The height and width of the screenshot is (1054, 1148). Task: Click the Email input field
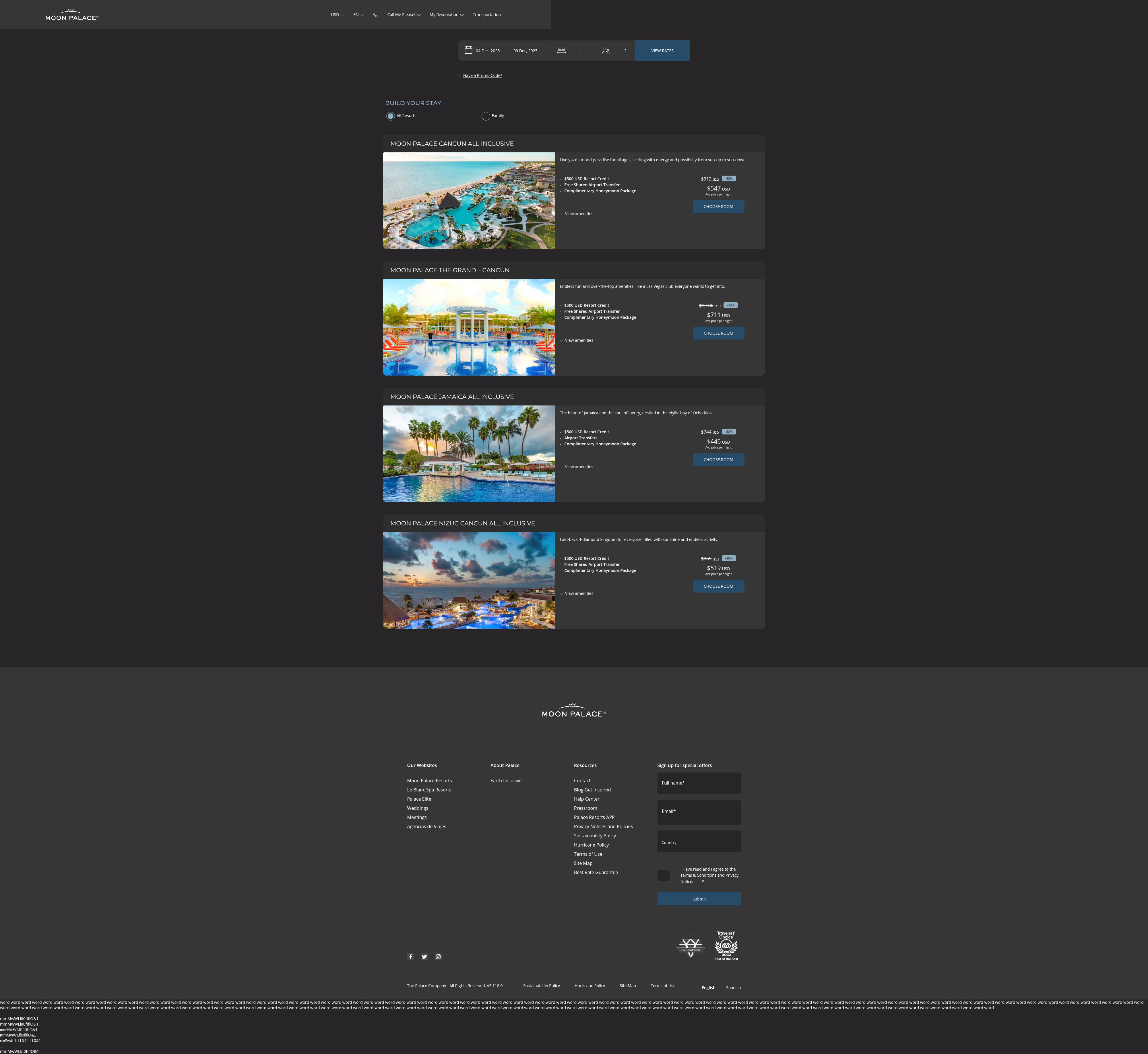(699, 812)
